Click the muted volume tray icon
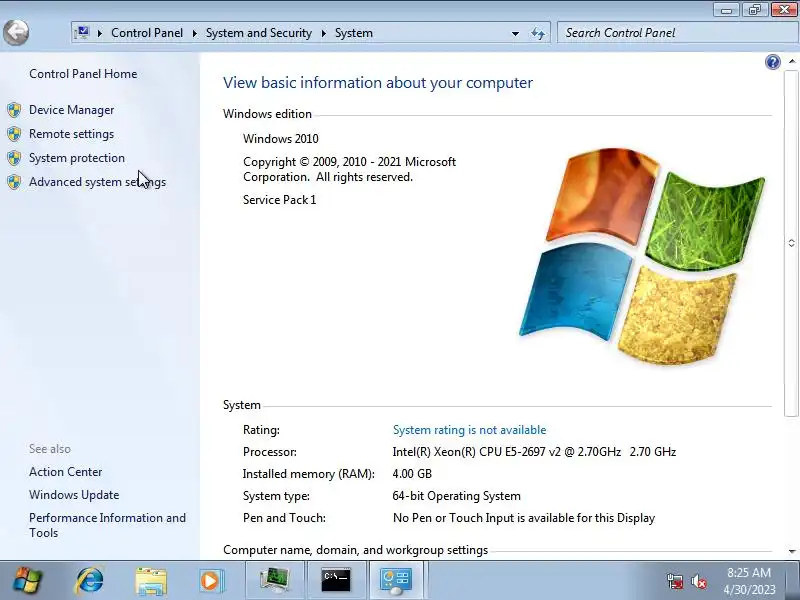Screen dimensions: 800x600 699,581
